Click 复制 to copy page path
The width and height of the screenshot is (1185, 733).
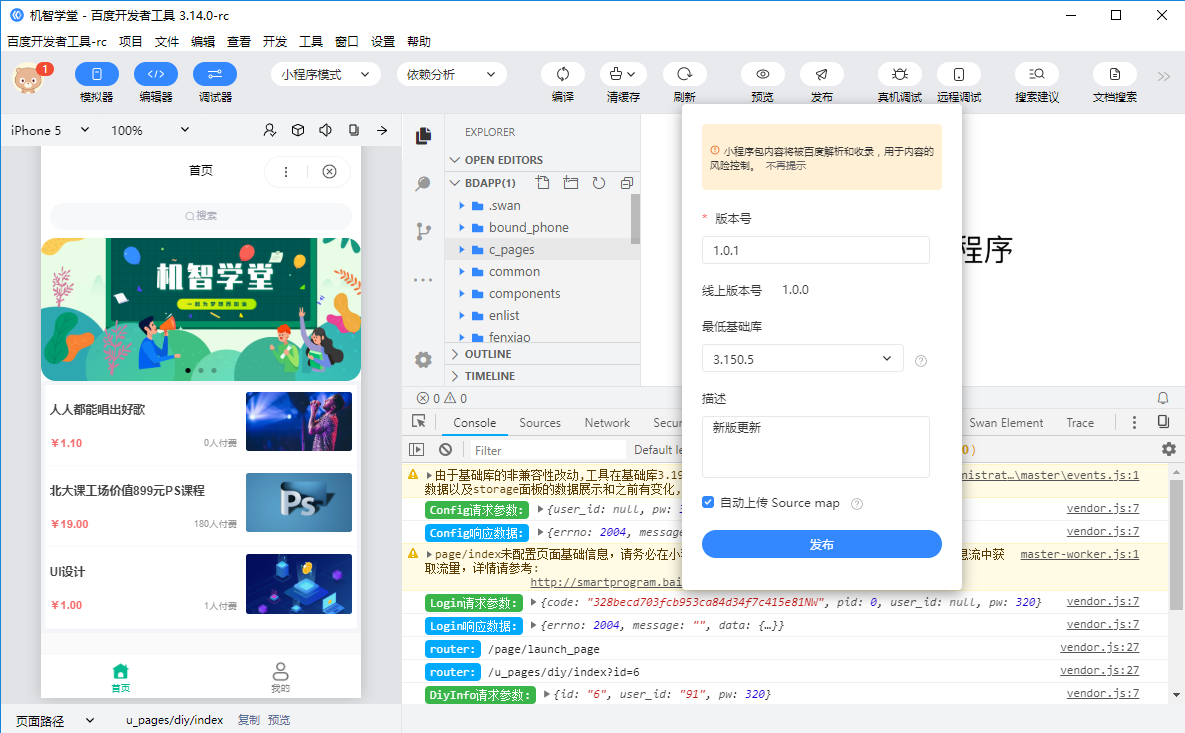[x=249, y=720]
